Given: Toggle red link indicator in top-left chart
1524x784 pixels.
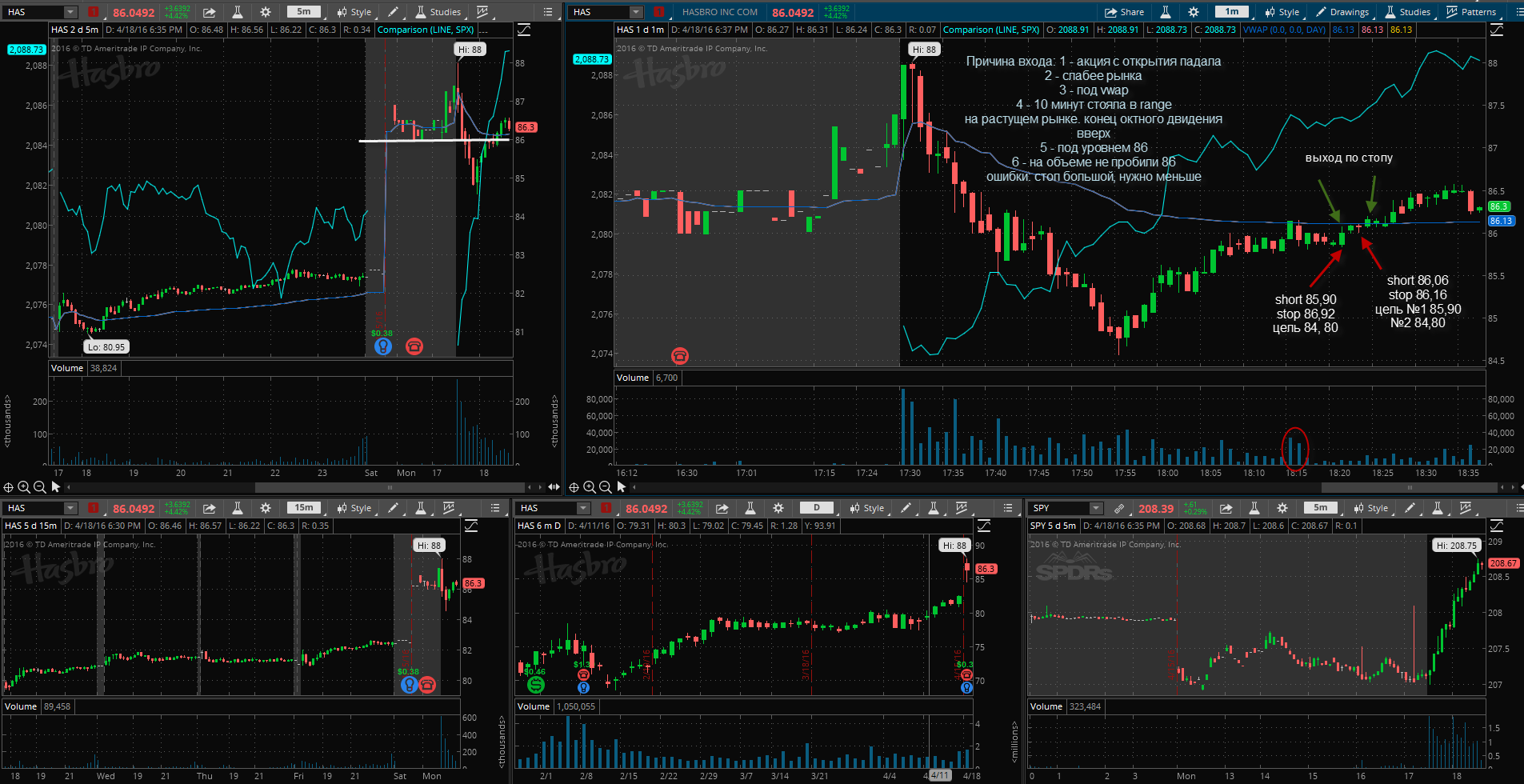Looking at the screenshot, I should coord(94,12).
